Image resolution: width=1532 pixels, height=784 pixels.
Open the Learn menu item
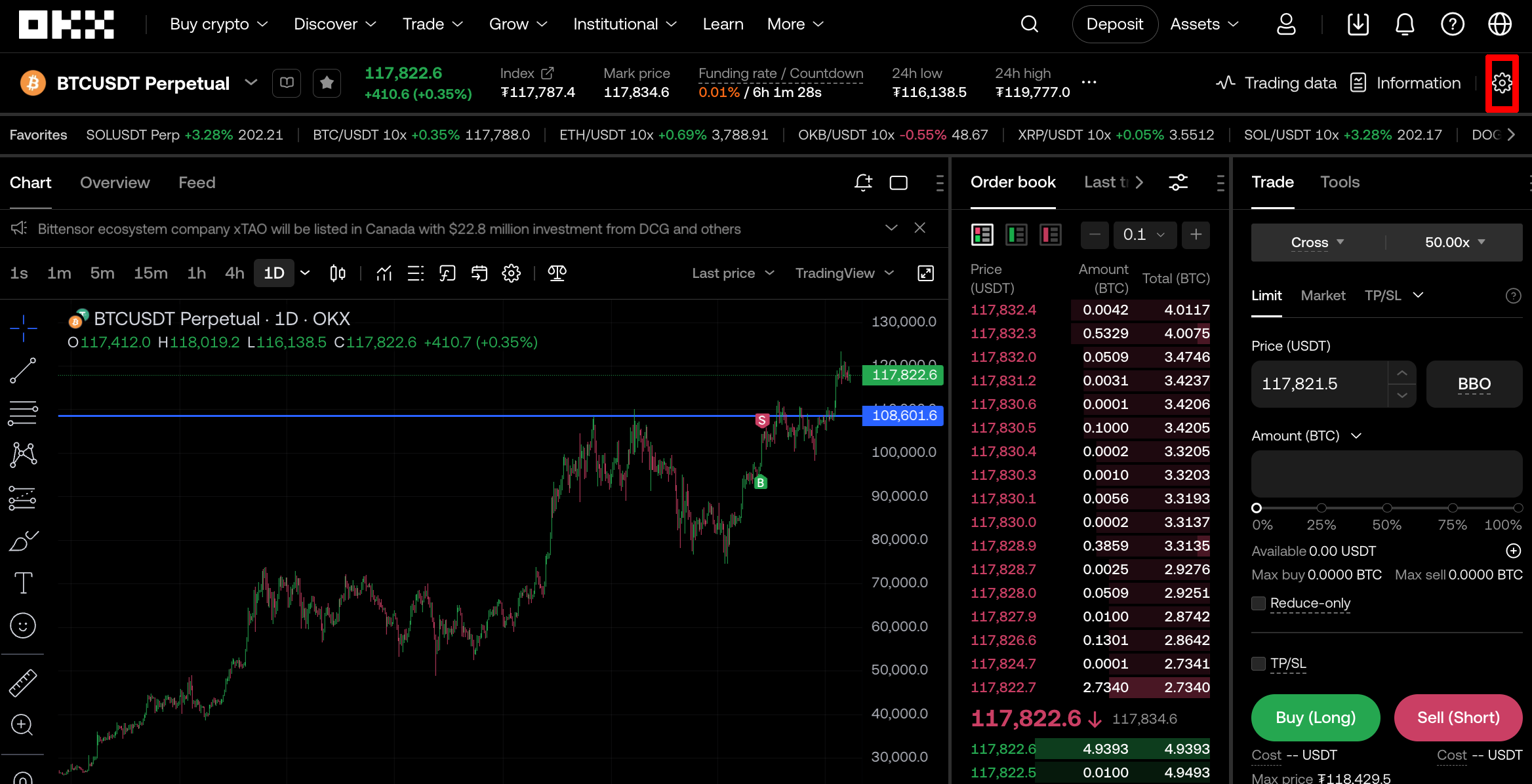coord(723,24)
